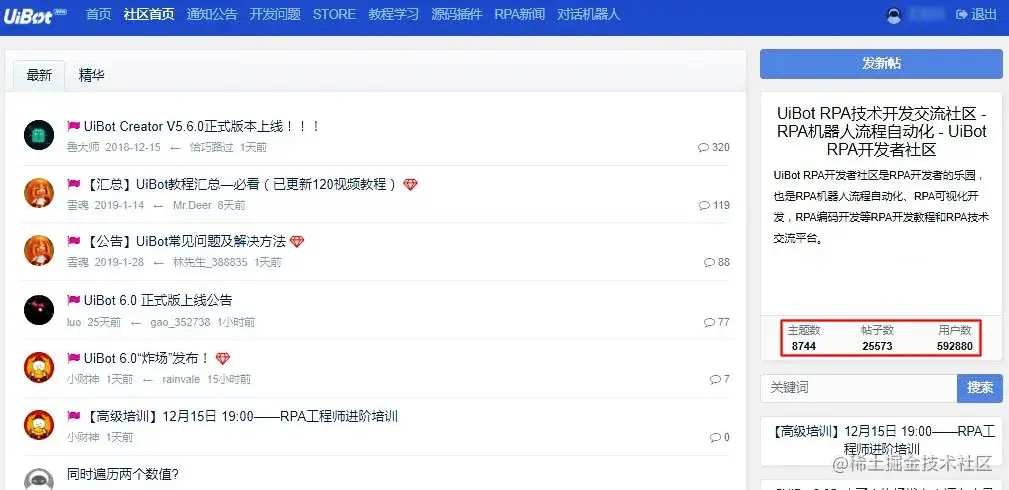Click the comment bubble icon showing 119

[704, 205]
